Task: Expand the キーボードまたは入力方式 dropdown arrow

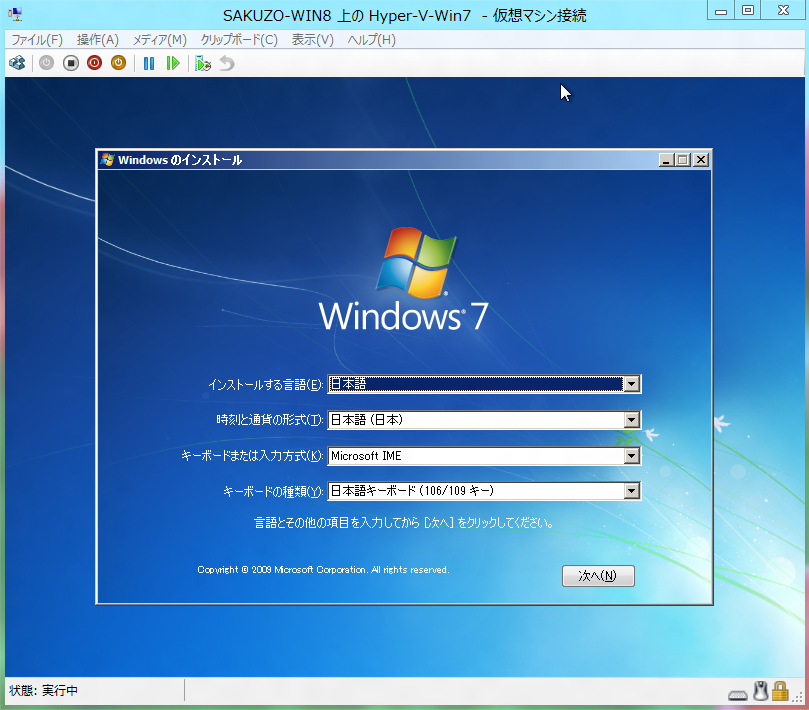Action: tap(632, 456)
